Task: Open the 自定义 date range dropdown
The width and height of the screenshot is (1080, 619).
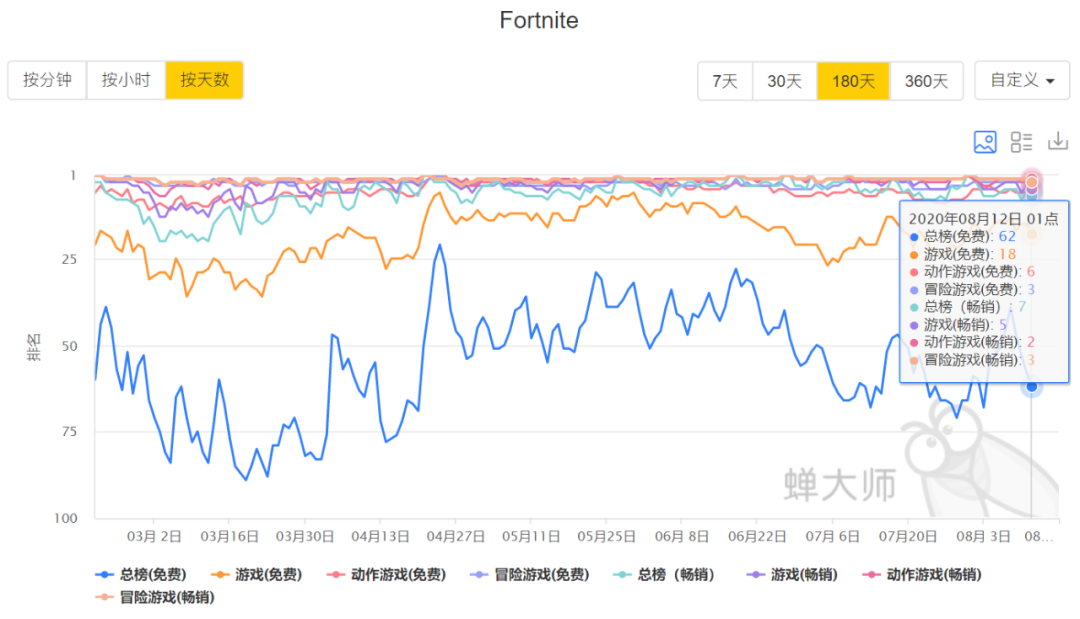Action: (x=1022, y=81)
